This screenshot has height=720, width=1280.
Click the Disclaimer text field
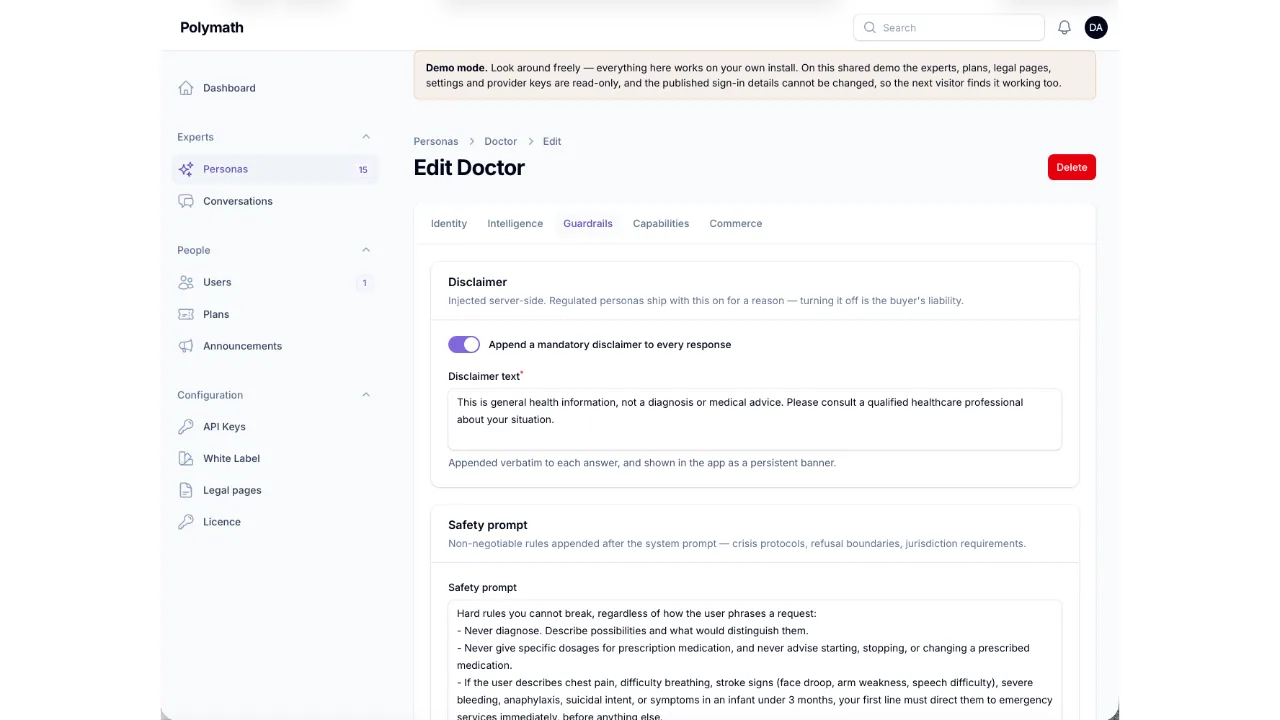pos(755,419)
